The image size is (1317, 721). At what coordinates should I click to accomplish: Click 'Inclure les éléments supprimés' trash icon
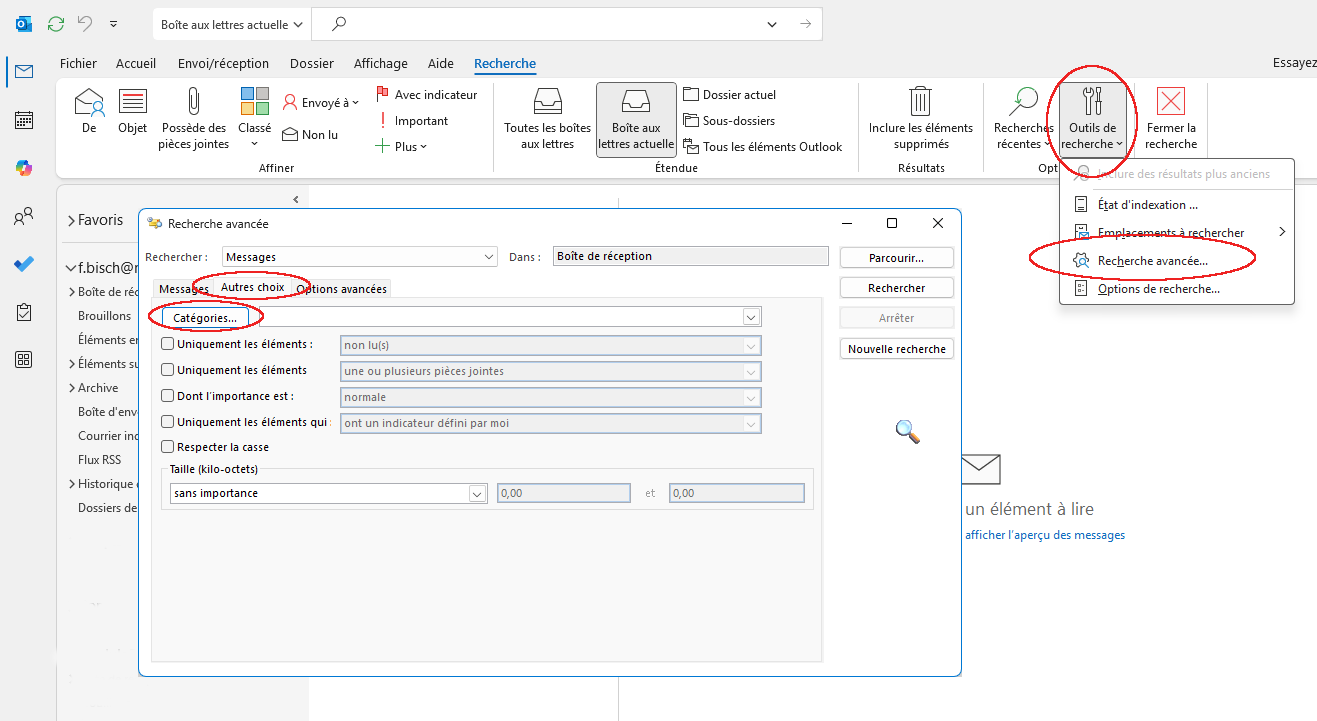click(x=920, y=101)
